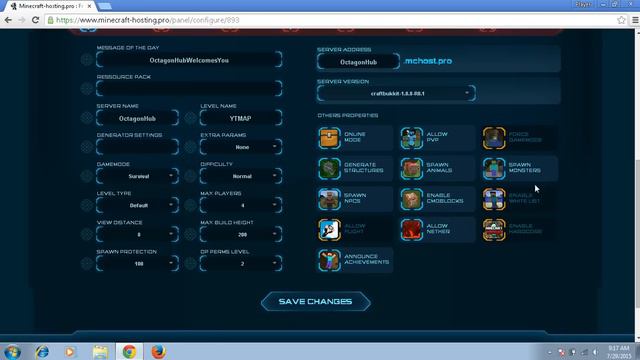This screenshot has height=360, width=640.
Task: Toggle the Online Mode chest icon
Action: [x=329, y=138]
